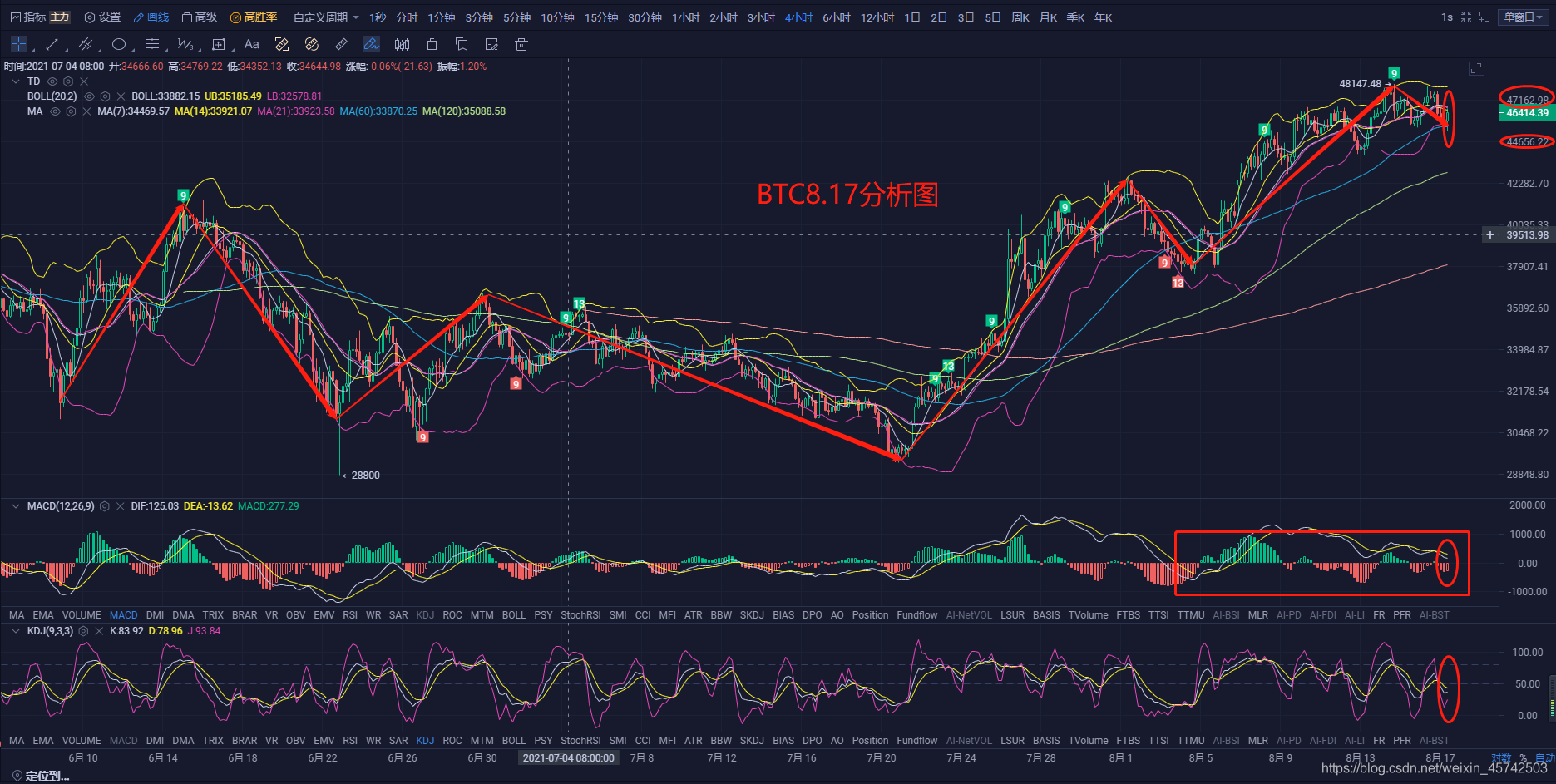
Task: Close the KDJ(9,3,3) panel
Action: click(x=99, y=631)
